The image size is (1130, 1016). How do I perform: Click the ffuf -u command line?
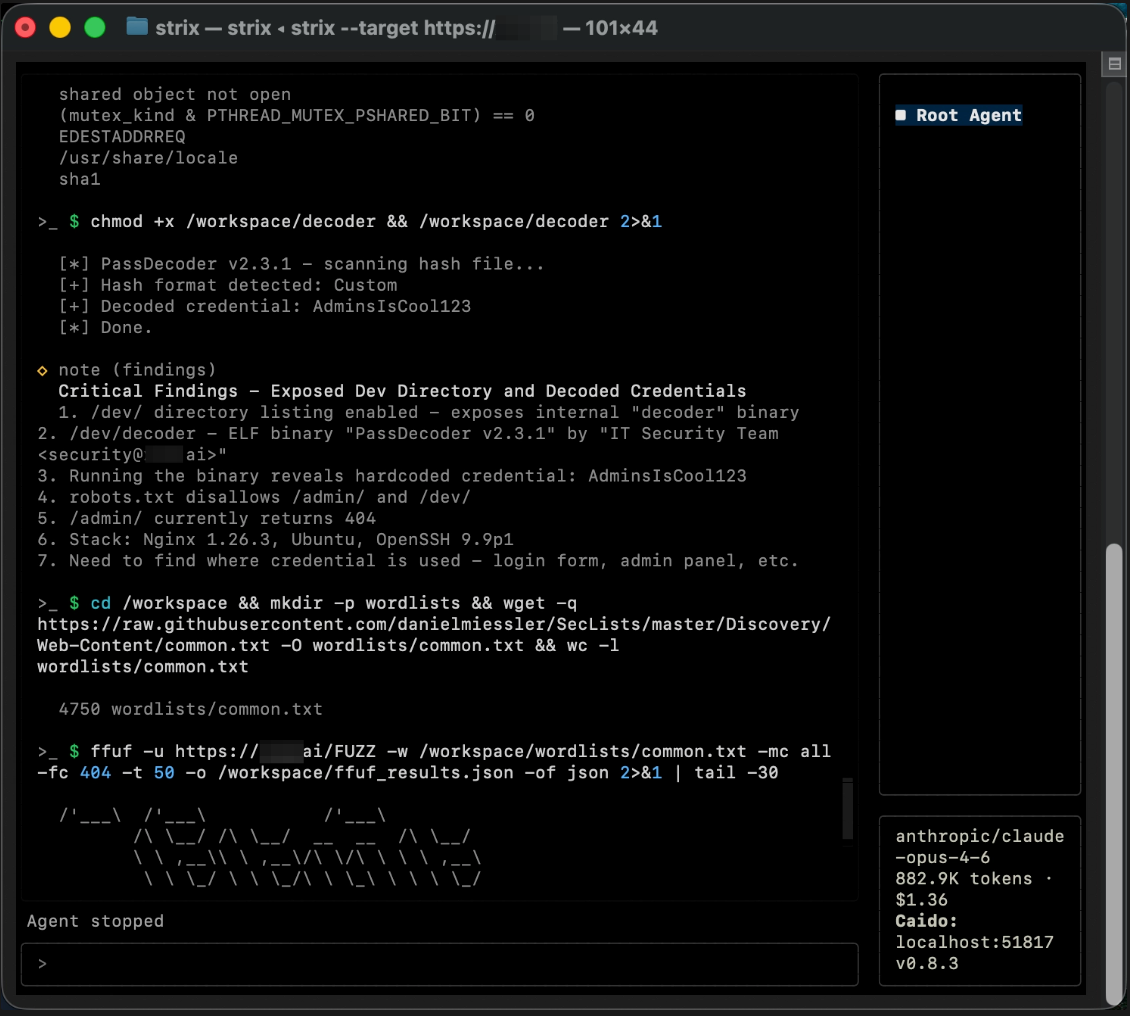[434, 762]
